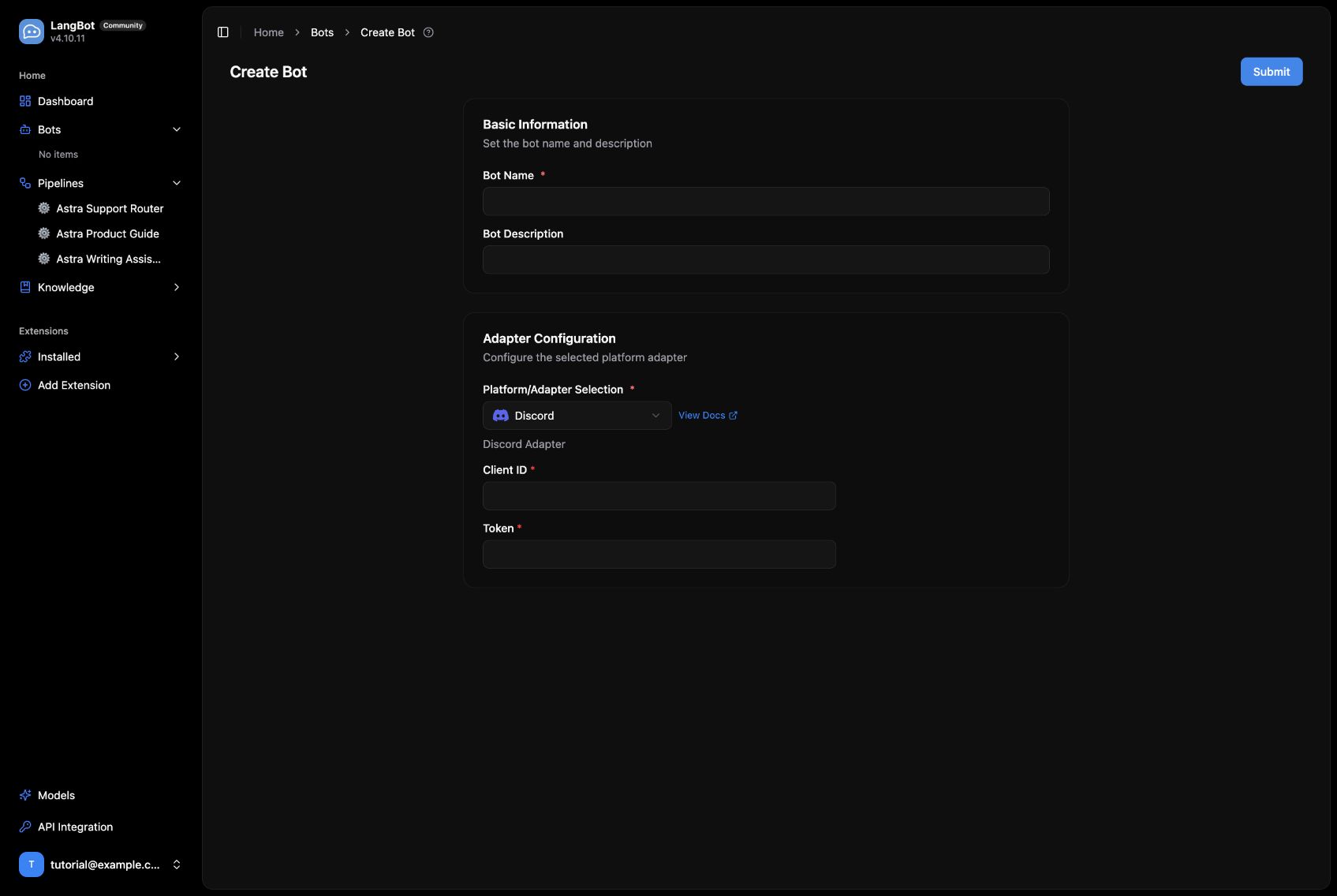Click the Installed puzzle icon
Screen dimensions: 1337x896
25,357
